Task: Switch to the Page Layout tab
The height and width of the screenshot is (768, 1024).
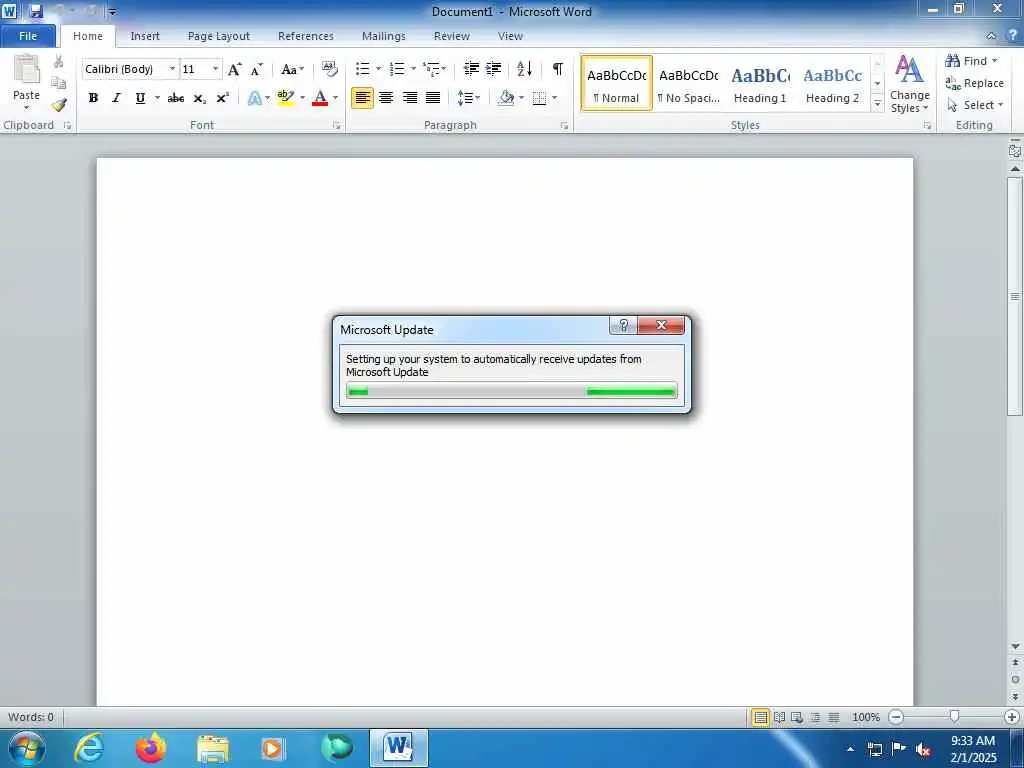Action: tap(219, 36)
